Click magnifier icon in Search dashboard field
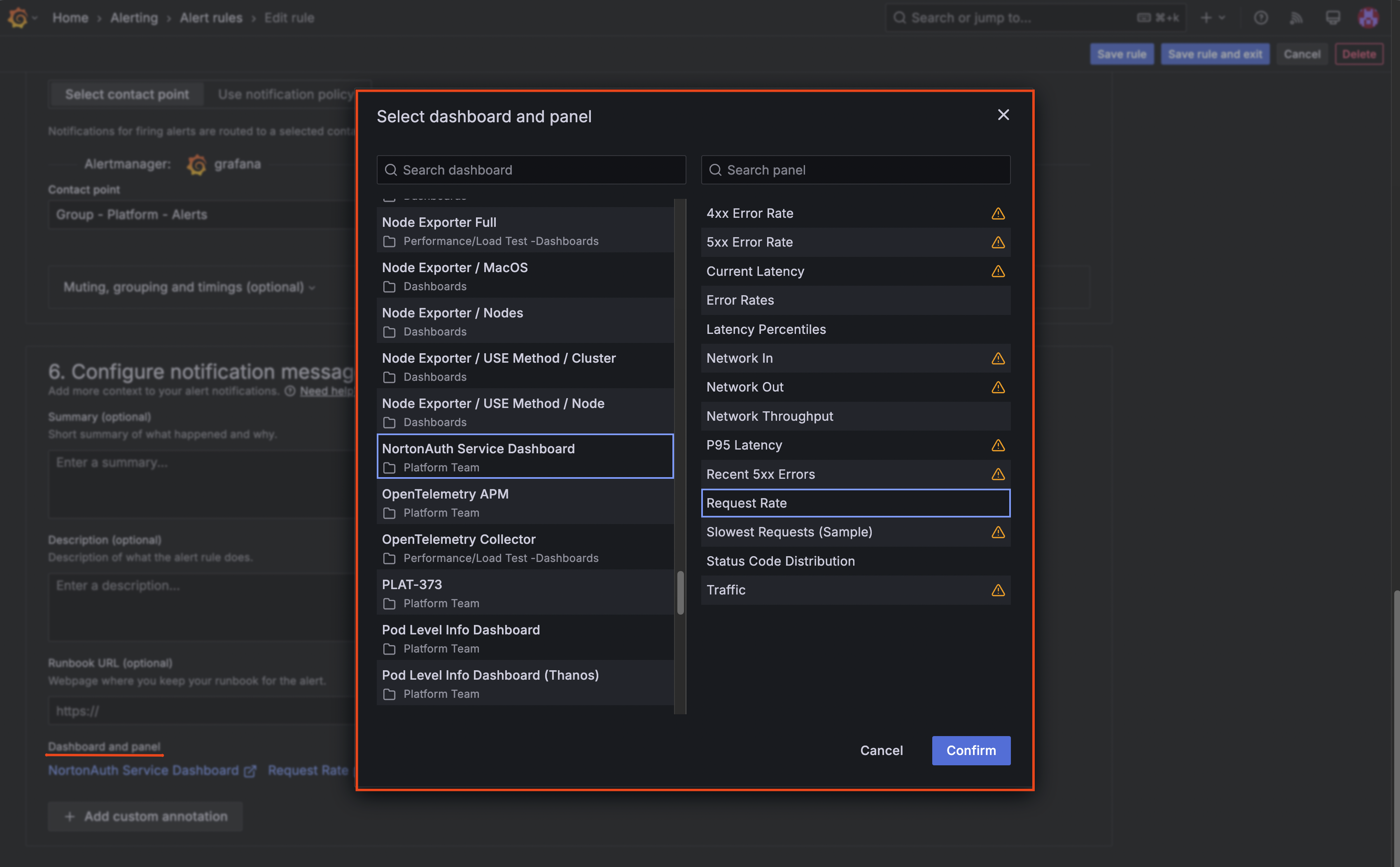 391,170
